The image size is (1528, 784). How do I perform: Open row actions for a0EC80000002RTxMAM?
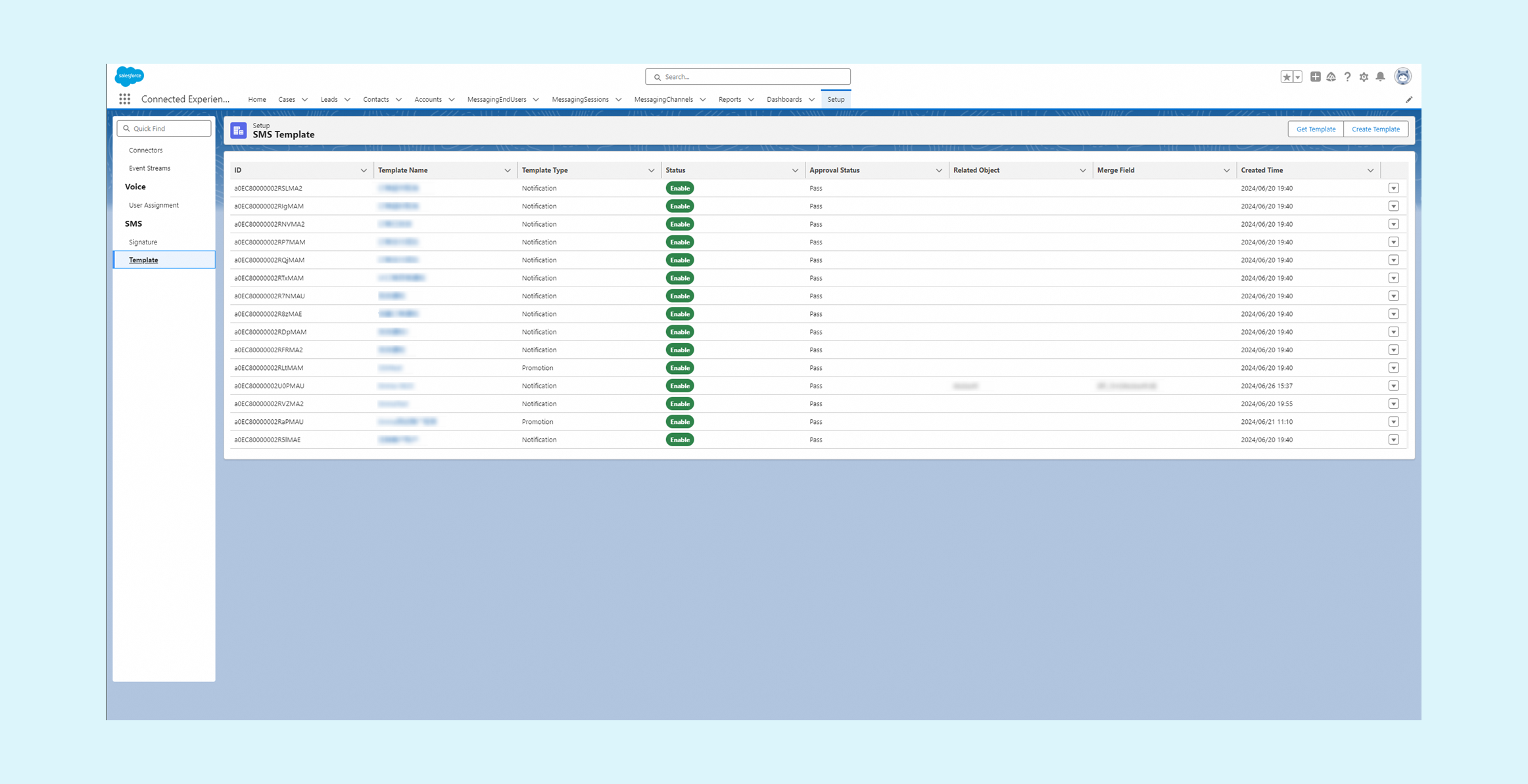point(1393,278)
